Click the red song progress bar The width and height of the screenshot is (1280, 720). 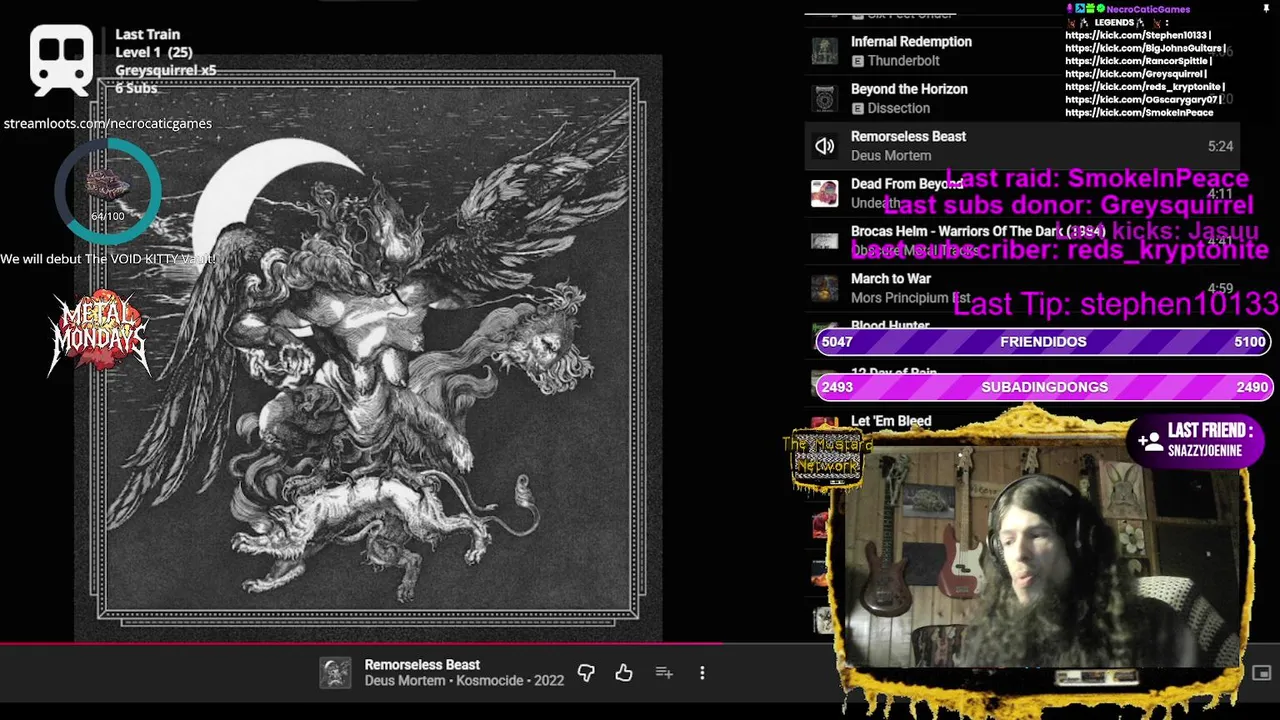click(x=360, y=644)
